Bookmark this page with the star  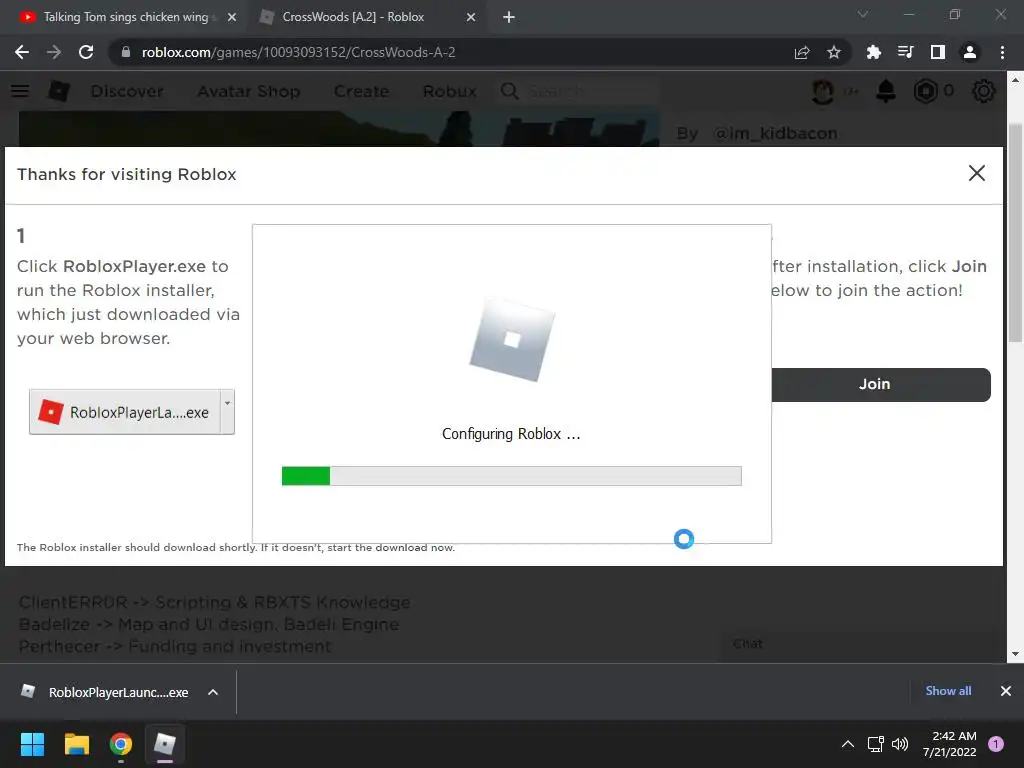pyautogui.click(x=834, y=52)
